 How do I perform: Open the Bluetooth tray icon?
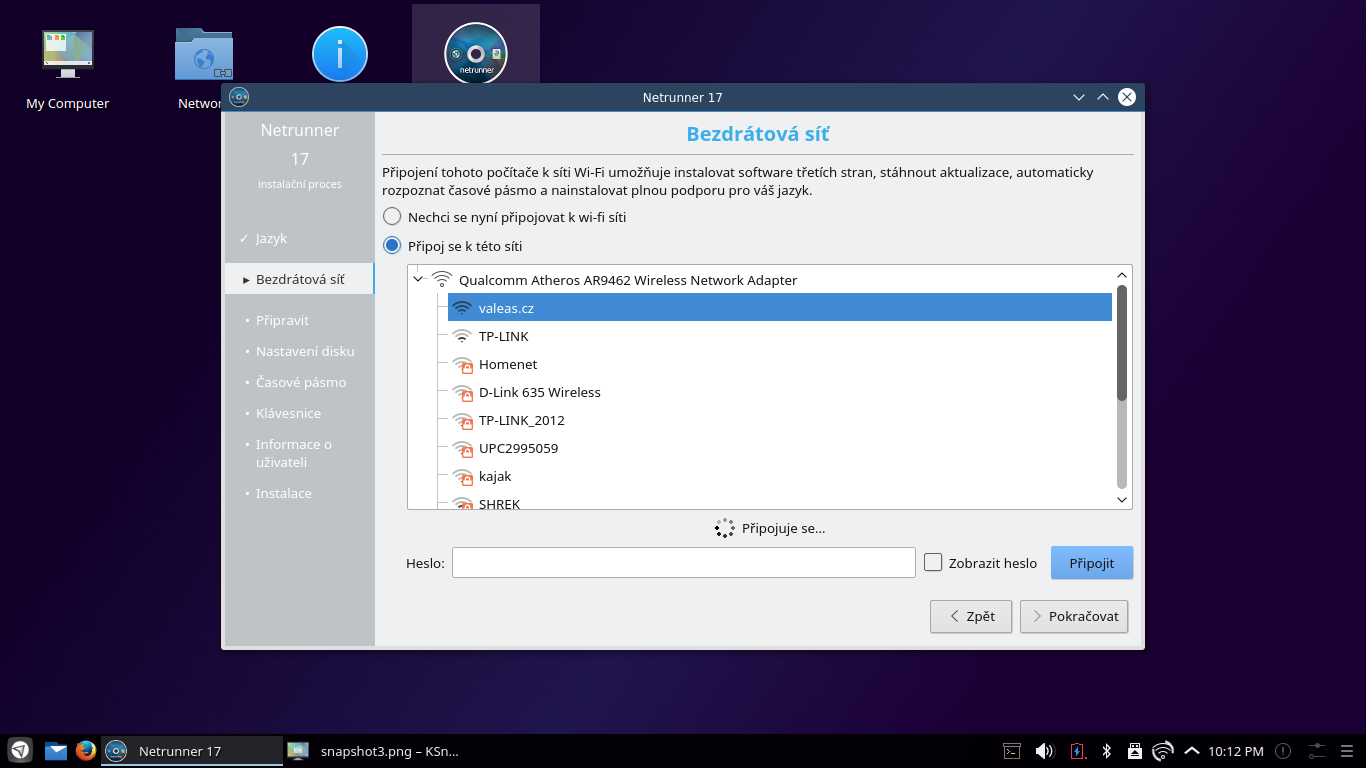[1107, 751]
